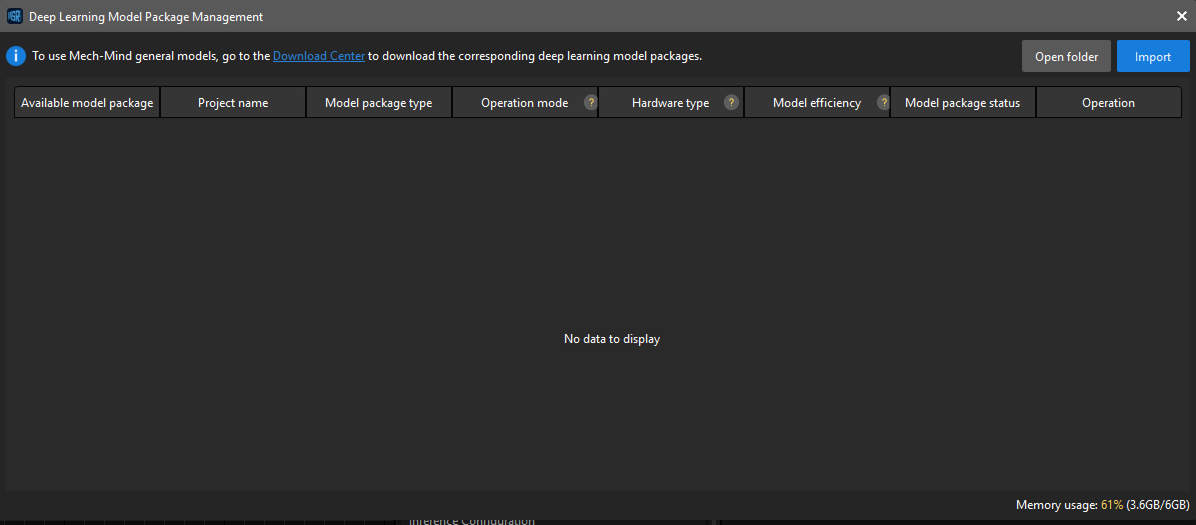
Task: Close the Model Package Management dialog
Action: click(1182, 16)
